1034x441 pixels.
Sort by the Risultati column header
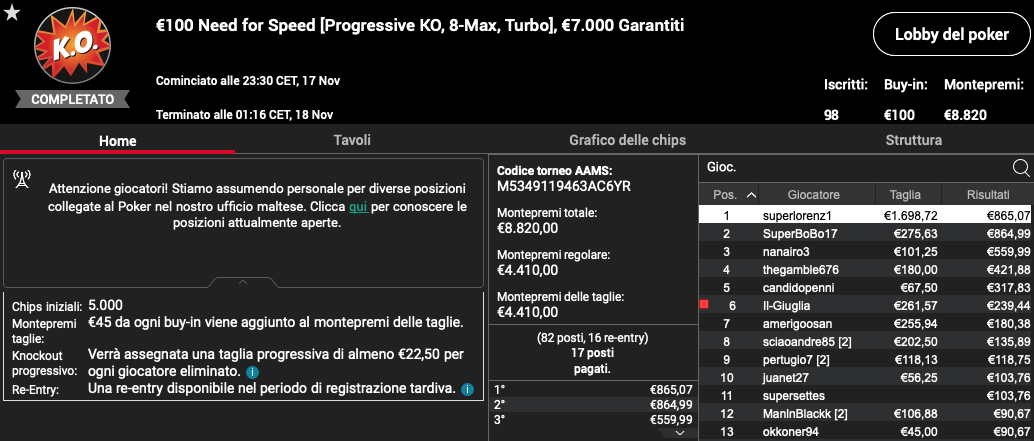pos(987,195)
